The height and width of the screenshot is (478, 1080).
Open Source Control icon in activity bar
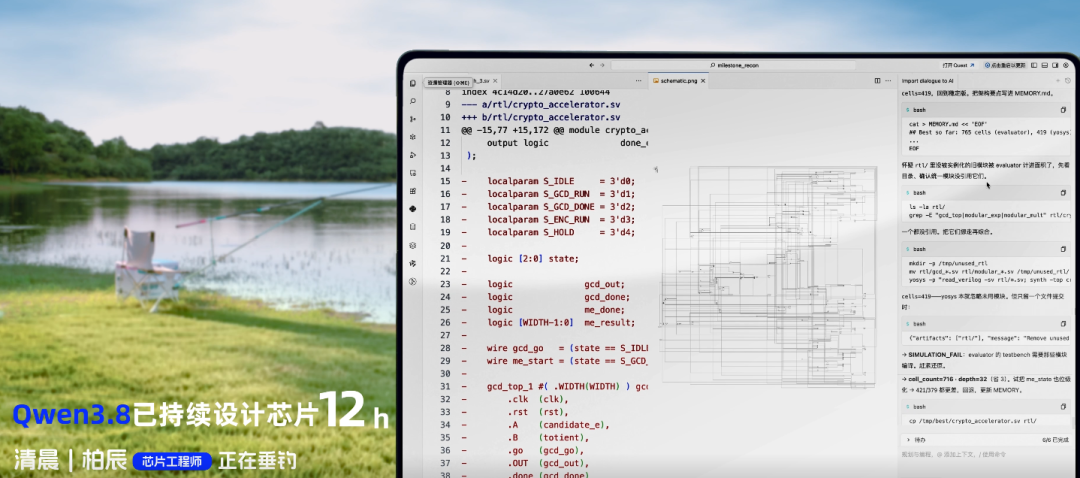[413, 118]
